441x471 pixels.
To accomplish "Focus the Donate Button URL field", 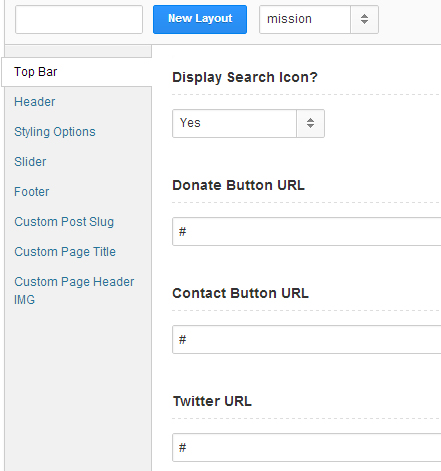I will click(307, 231).
